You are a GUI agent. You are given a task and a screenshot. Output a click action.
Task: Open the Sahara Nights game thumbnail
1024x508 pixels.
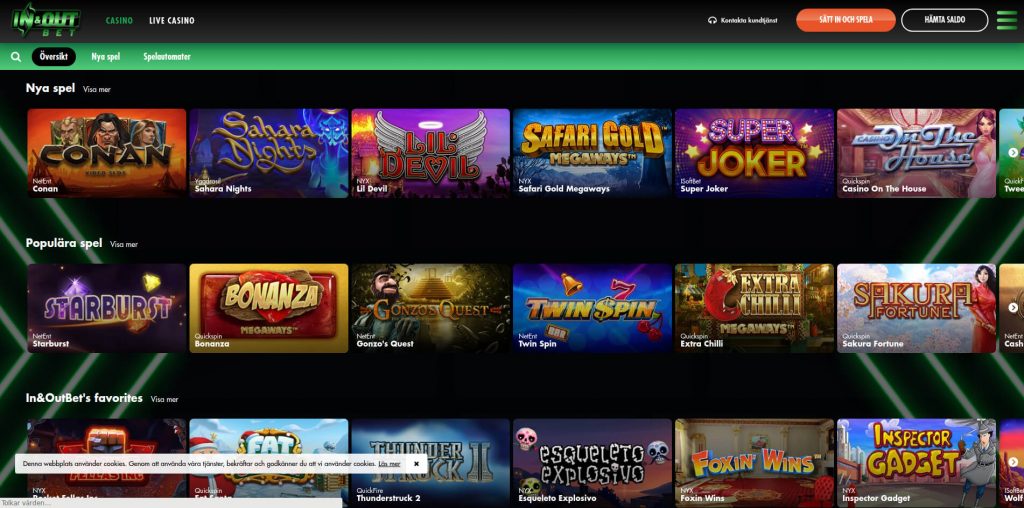269,153
